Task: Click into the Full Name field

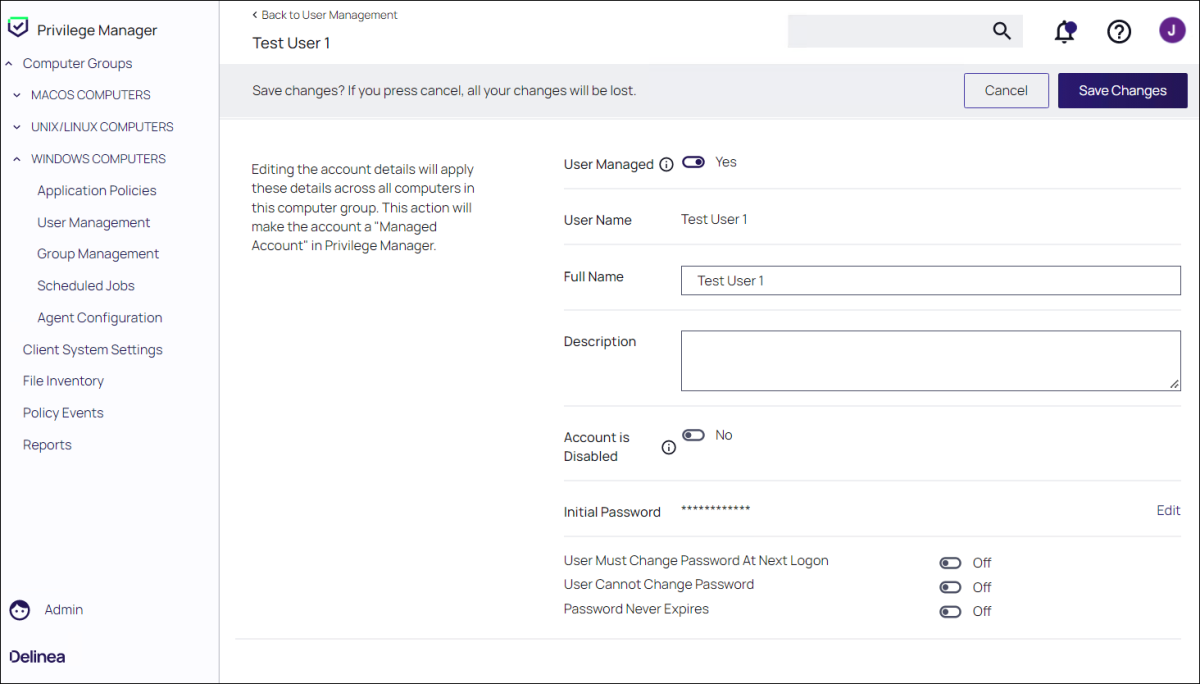Action: (930, 281)
